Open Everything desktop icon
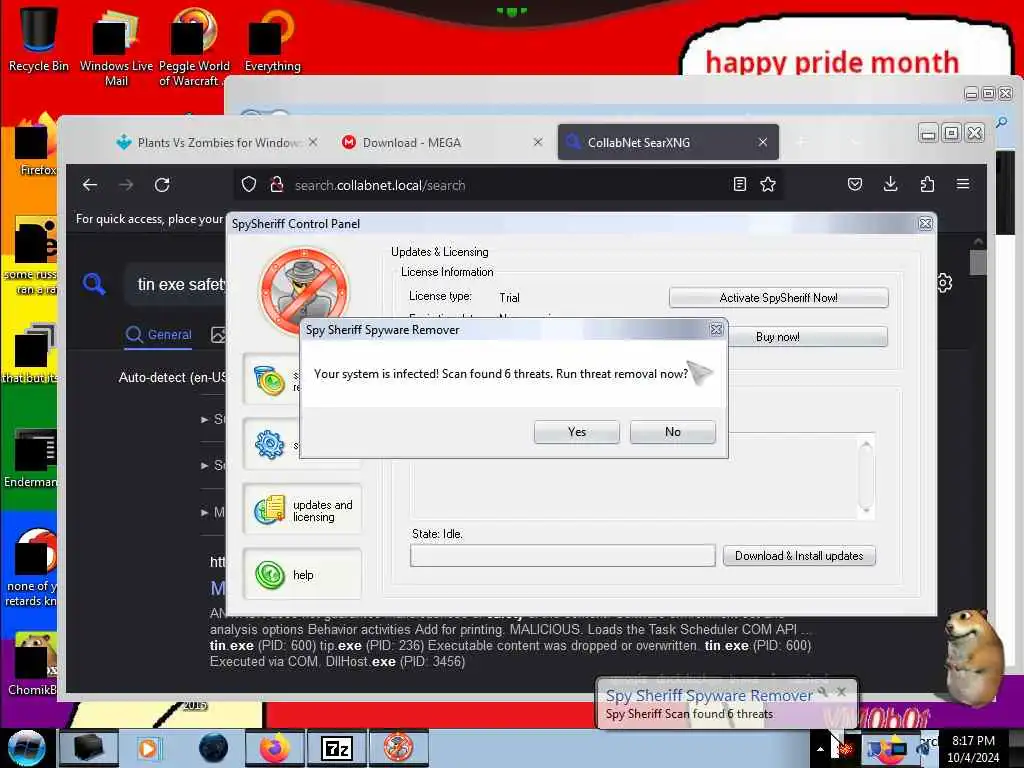Screen dimensions: 1024x768 tap(272, 40)
